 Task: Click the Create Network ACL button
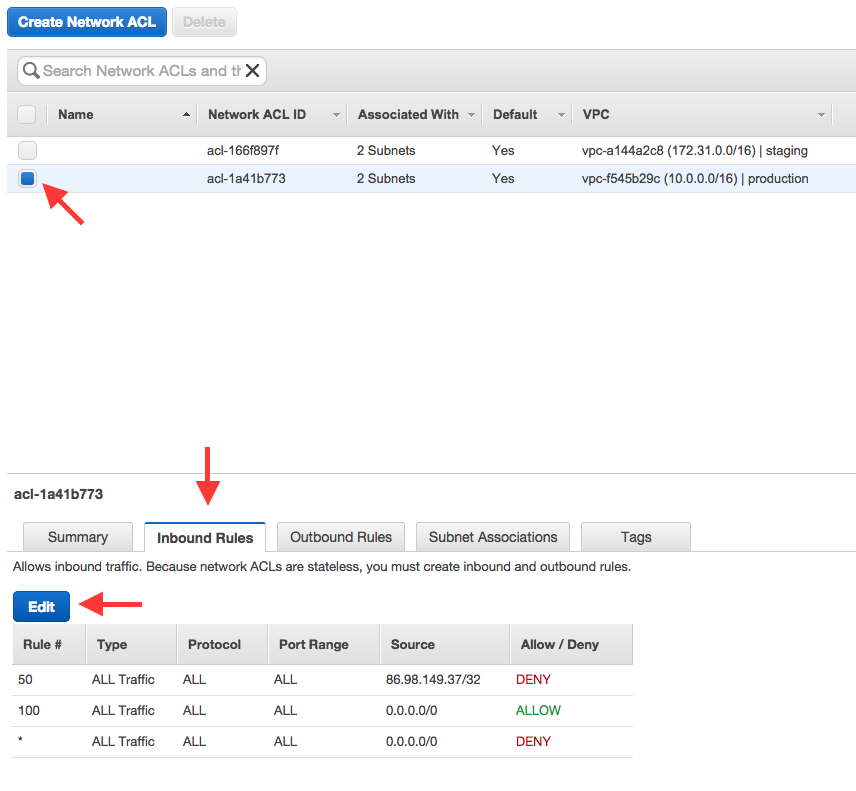(x=87, y=22)
